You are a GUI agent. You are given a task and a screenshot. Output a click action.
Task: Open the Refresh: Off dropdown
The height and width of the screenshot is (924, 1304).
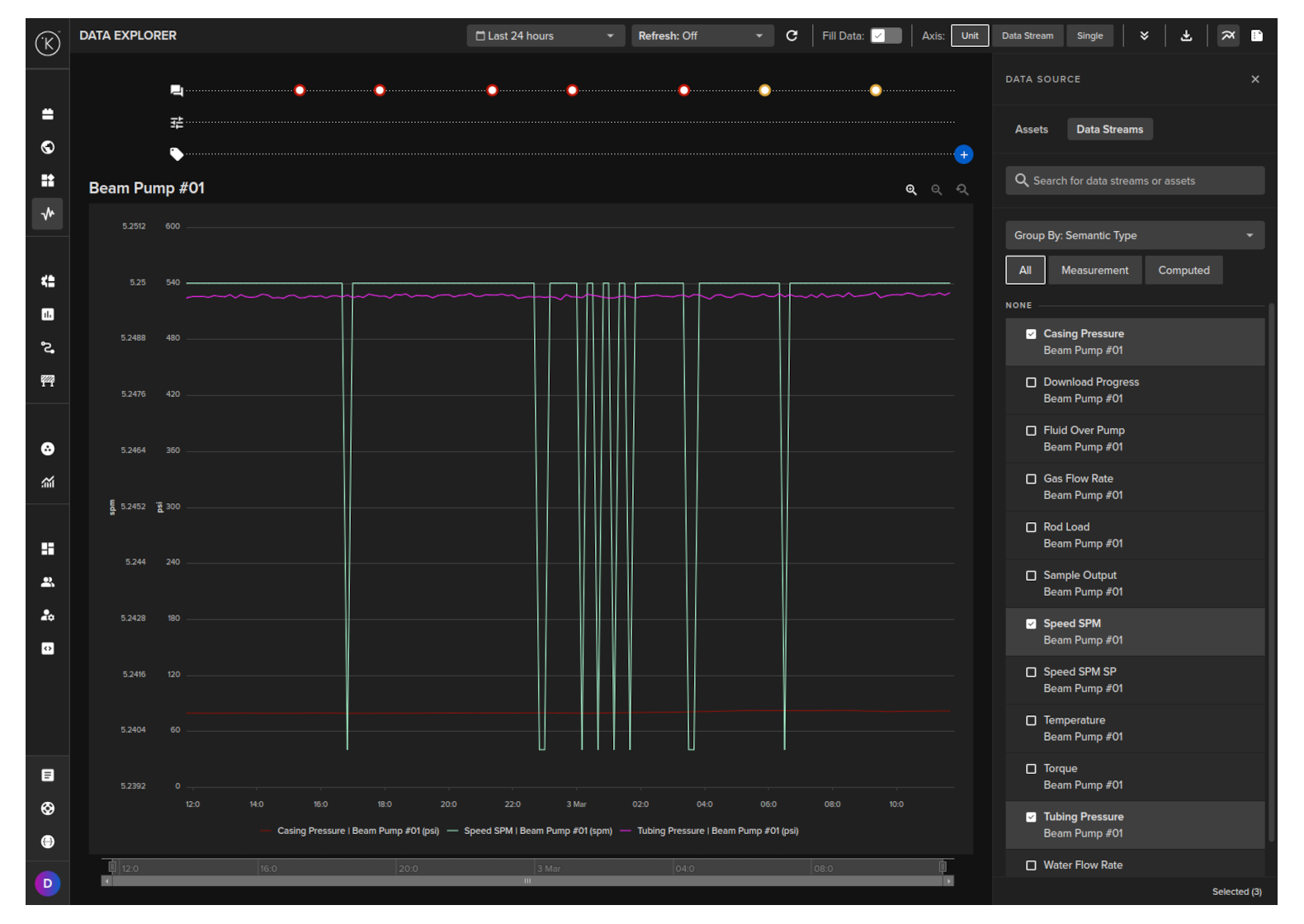(702, 35)
